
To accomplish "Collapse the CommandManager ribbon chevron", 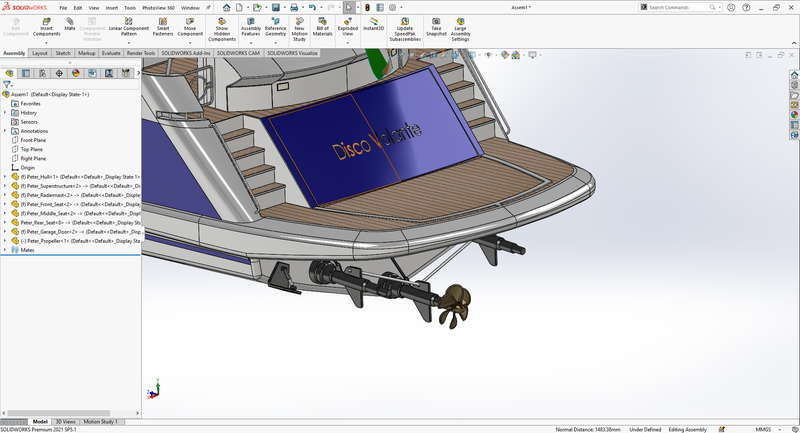I will [794, 43].
